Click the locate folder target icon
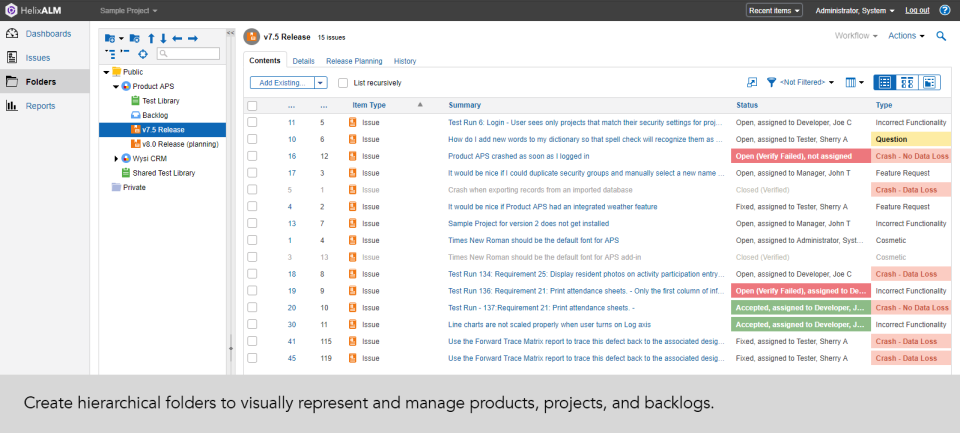Viewport: 960px width, 433px height. point(142,53)
